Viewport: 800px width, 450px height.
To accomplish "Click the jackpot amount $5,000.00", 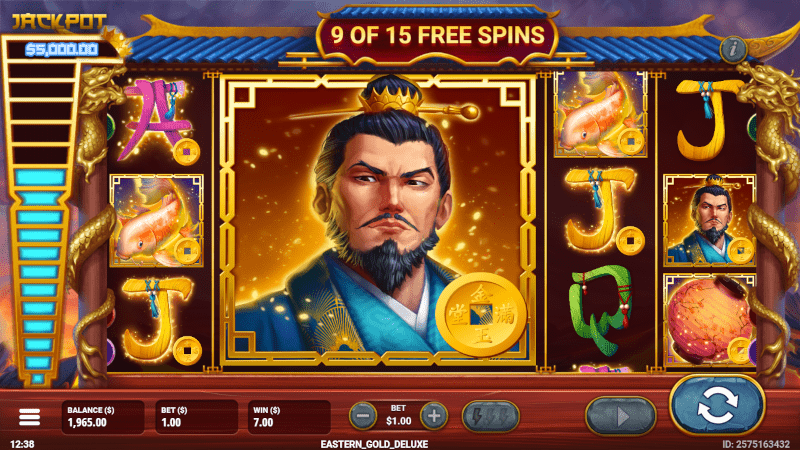I will coord(62,49).
